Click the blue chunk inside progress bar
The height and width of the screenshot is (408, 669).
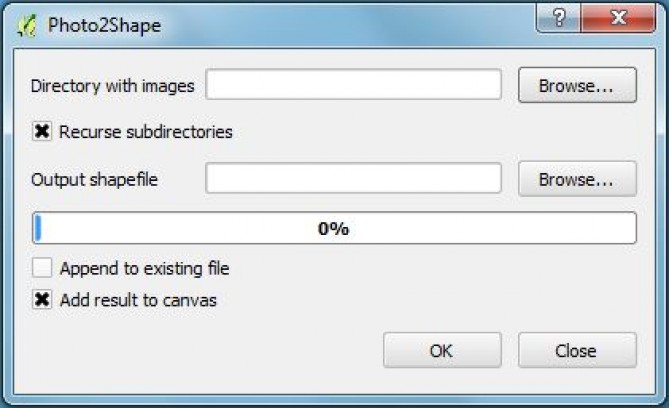(38, 228)
